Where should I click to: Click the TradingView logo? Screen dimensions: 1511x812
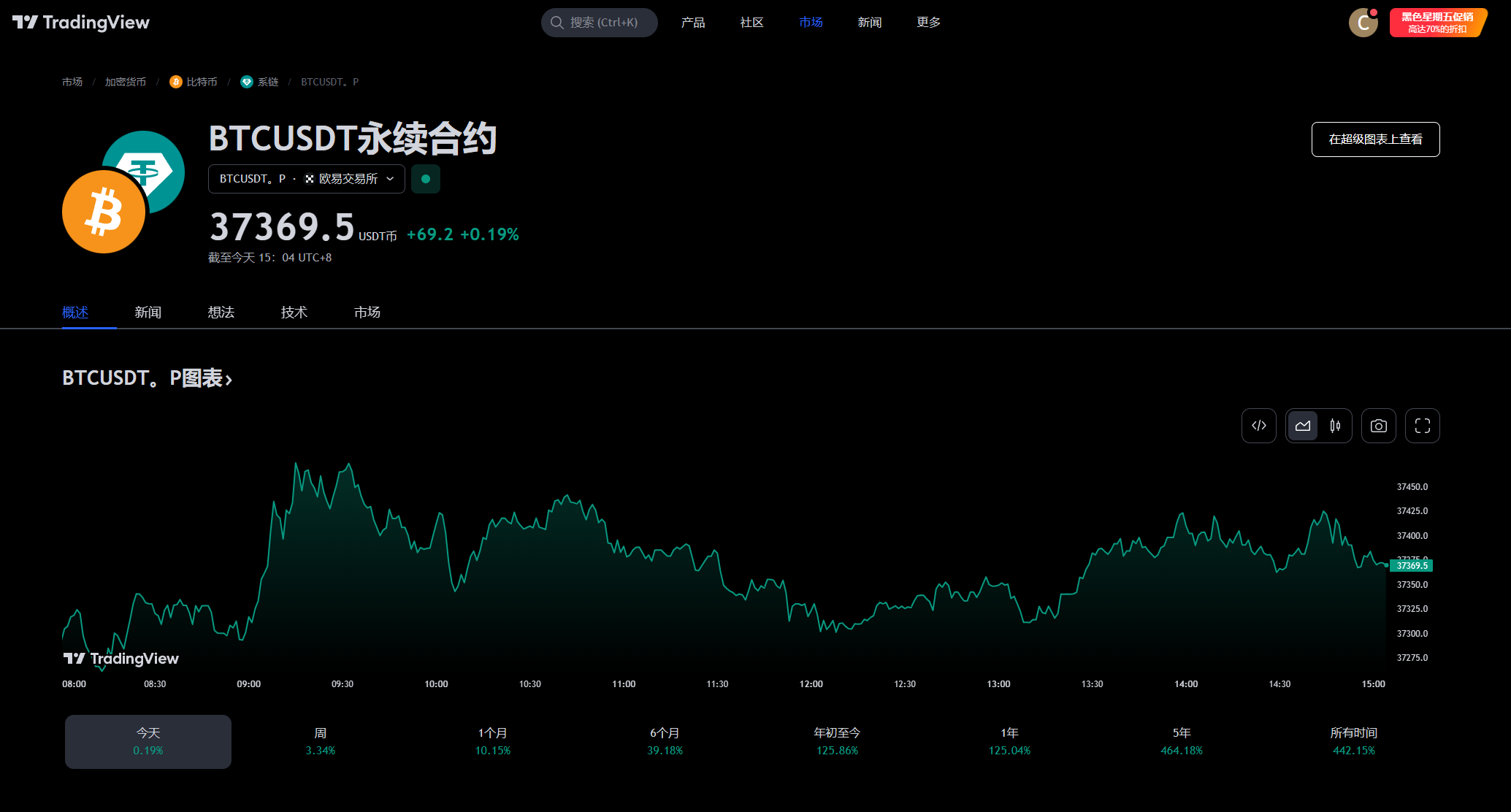click(80, 22)
